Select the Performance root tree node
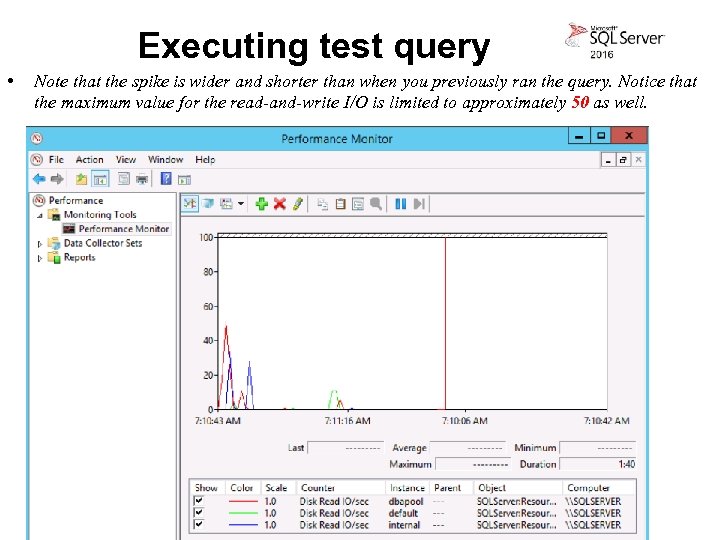 coord(76,201)
